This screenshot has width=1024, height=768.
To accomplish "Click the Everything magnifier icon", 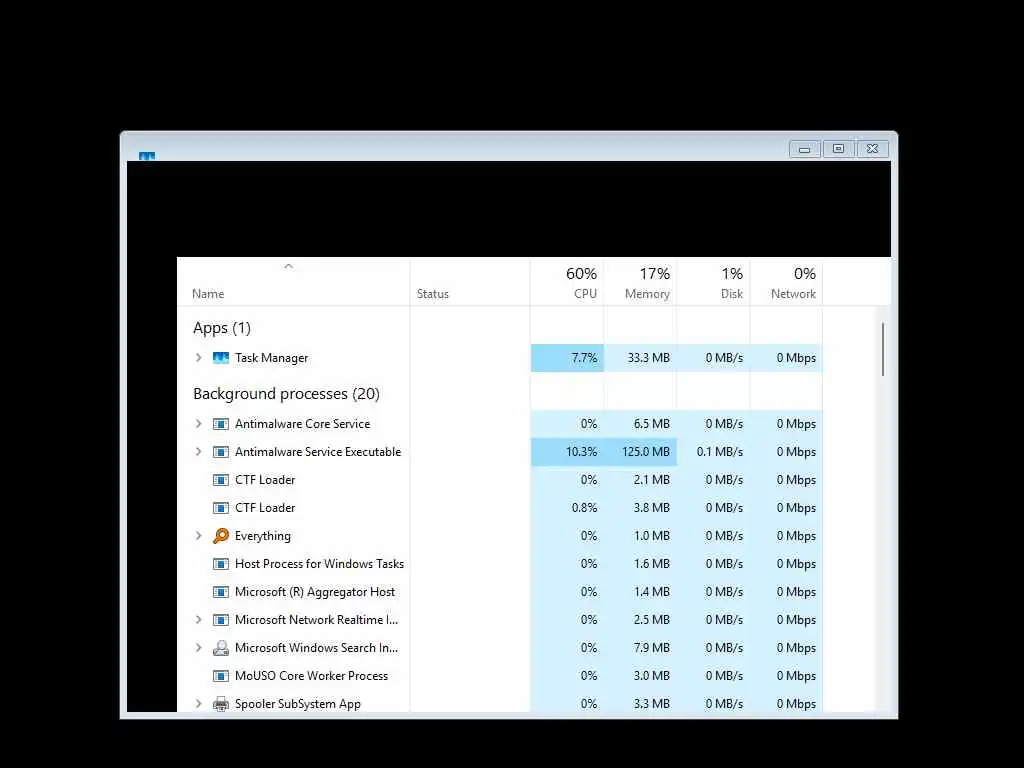I will click(x=221, y=536).
